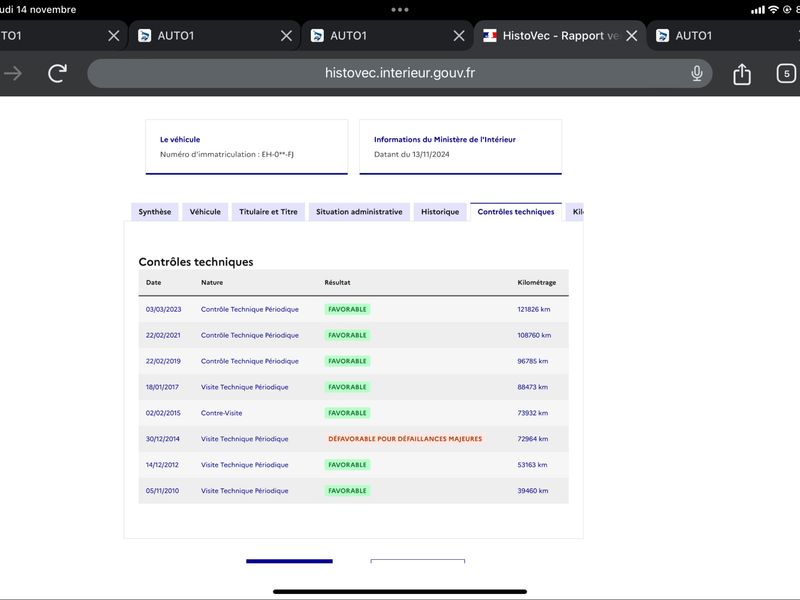800x600 pixels.
Task: Open the partially visible Kilométrage tab
Action: 575,212
